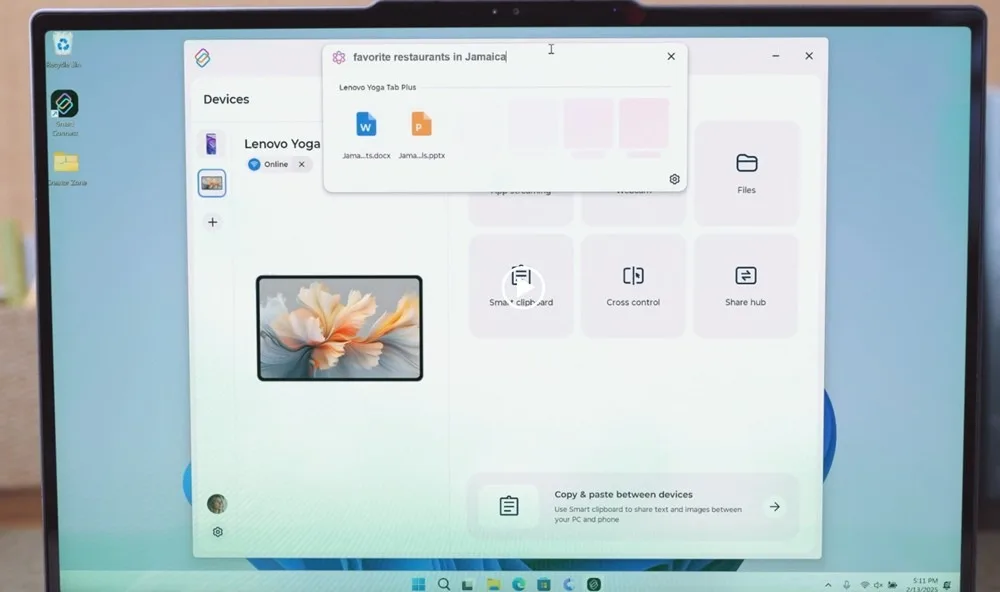Open the Share hub tile
The width and height of the screenshot is (1000, 592).
pos(746,285)
